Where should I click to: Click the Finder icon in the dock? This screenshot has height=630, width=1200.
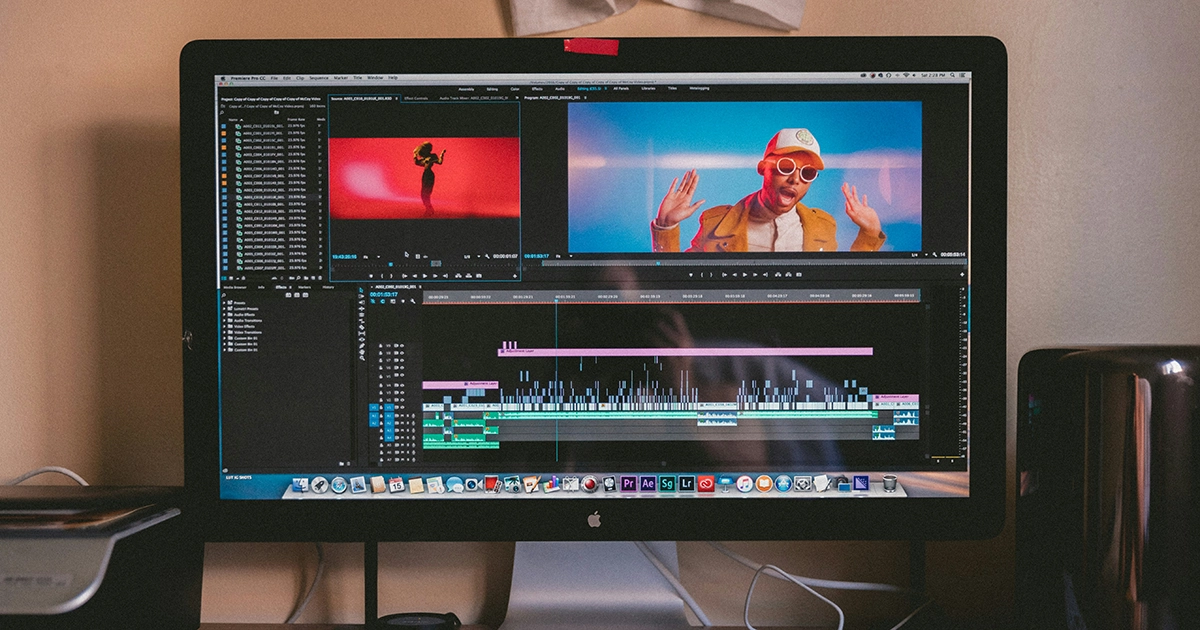pyautogui.click(x=300, y=485)
